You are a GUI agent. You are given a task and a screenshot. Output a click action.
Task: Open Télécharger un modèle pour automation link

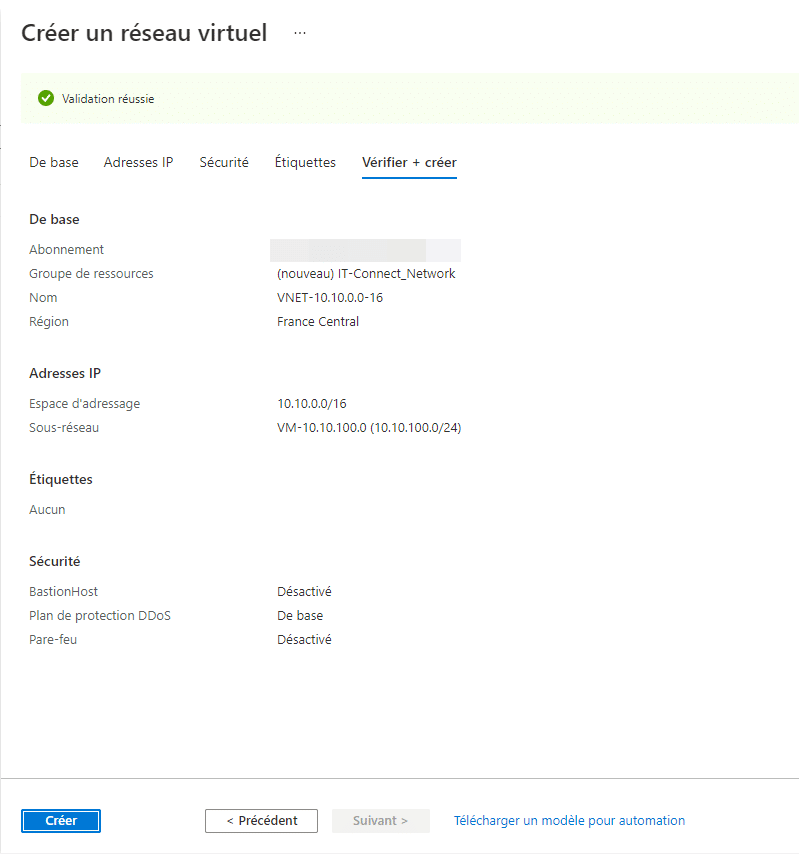[x=569, y=821]
